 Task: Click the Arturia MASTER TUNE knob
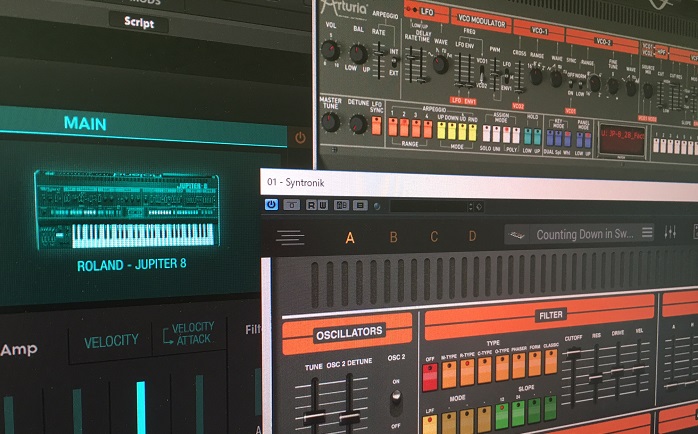point(330,122)
